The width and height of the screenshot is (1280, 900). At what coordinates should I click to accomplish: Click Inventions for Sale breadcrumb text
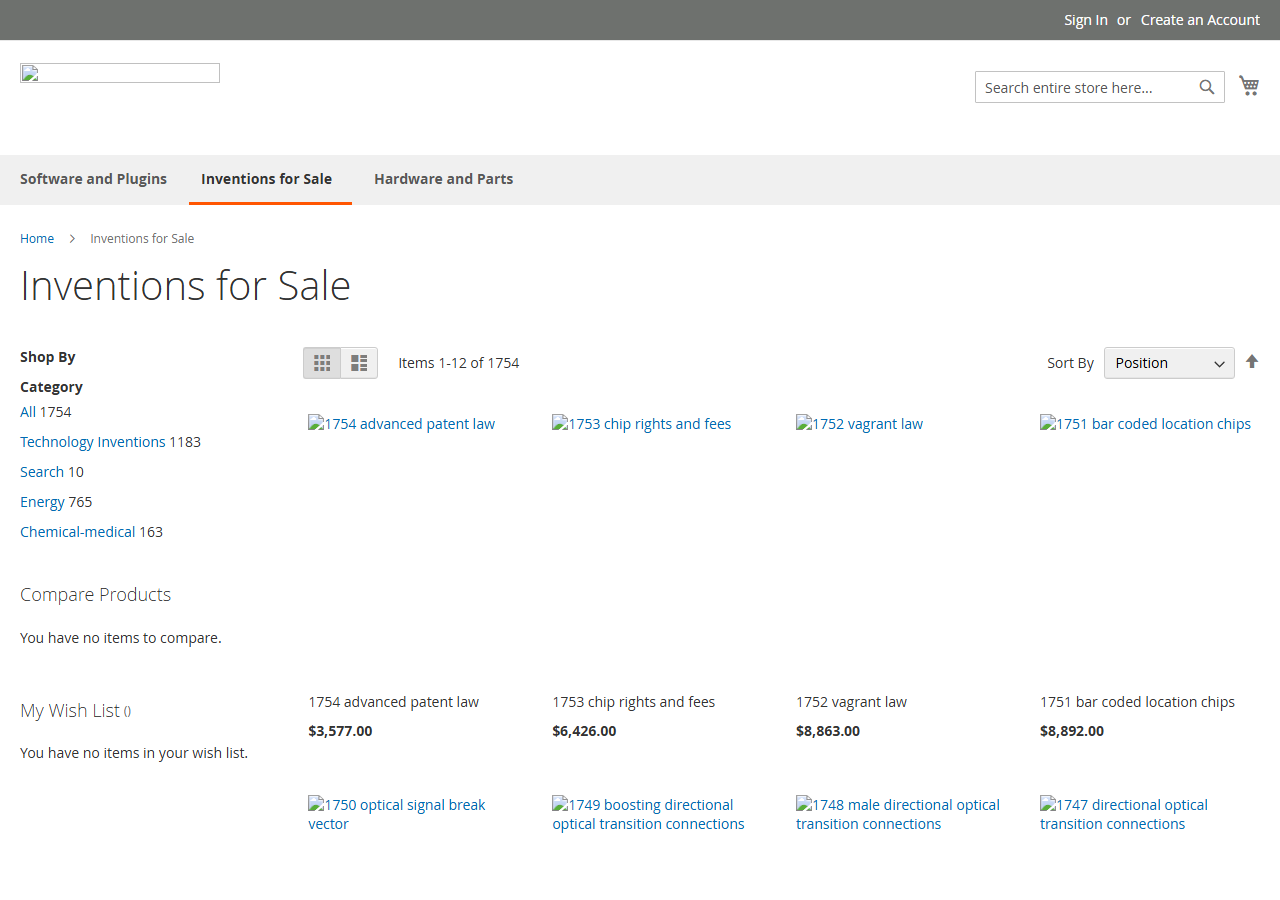tap(142, 238)
